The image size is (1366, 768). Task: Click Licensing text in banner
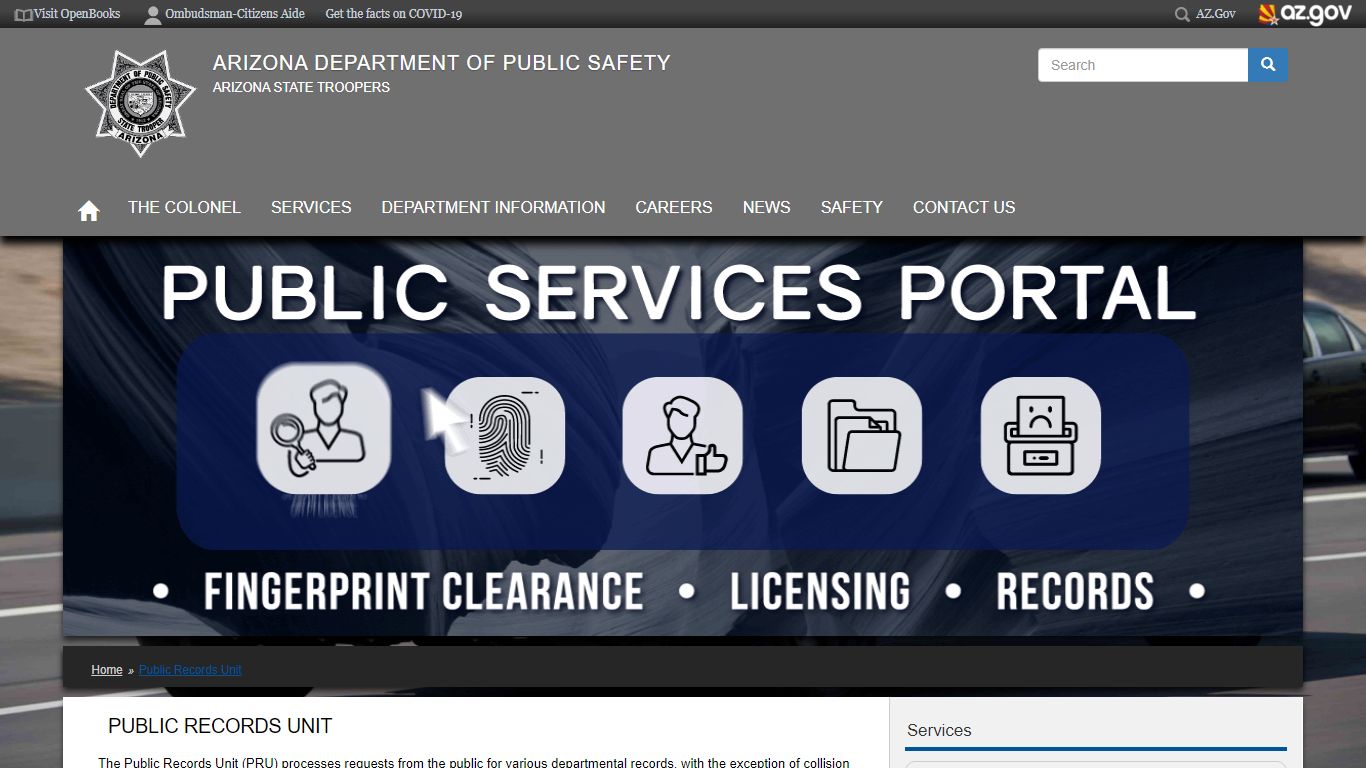820,592
